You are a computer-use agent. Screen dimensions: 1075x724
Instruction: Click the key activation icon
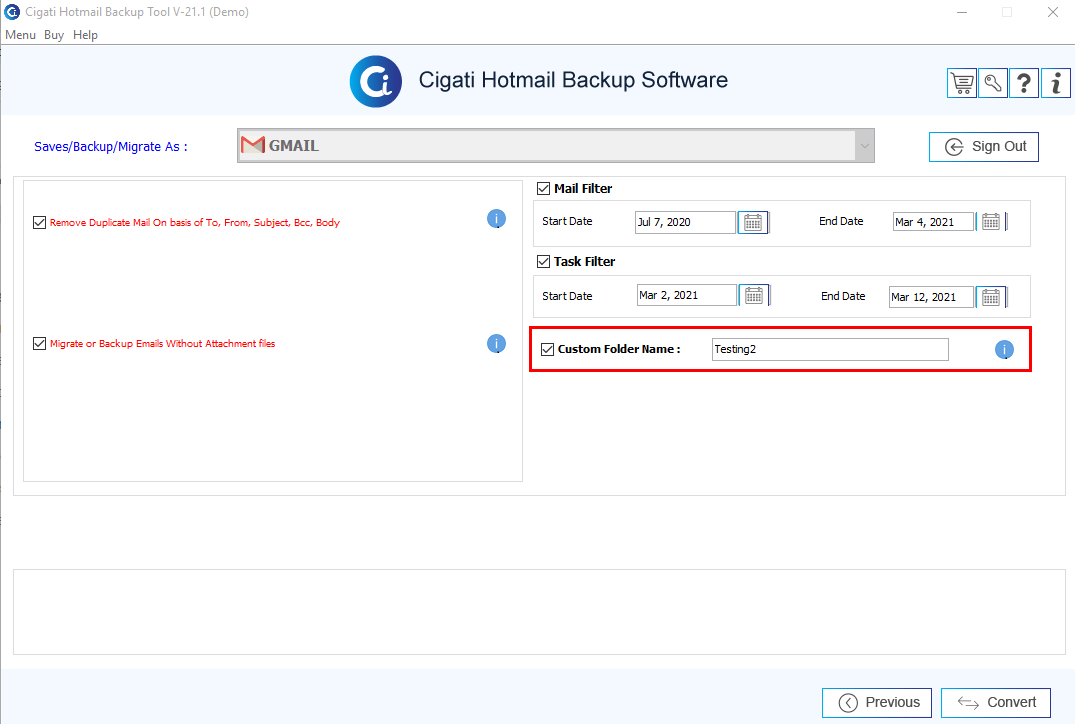993,84
